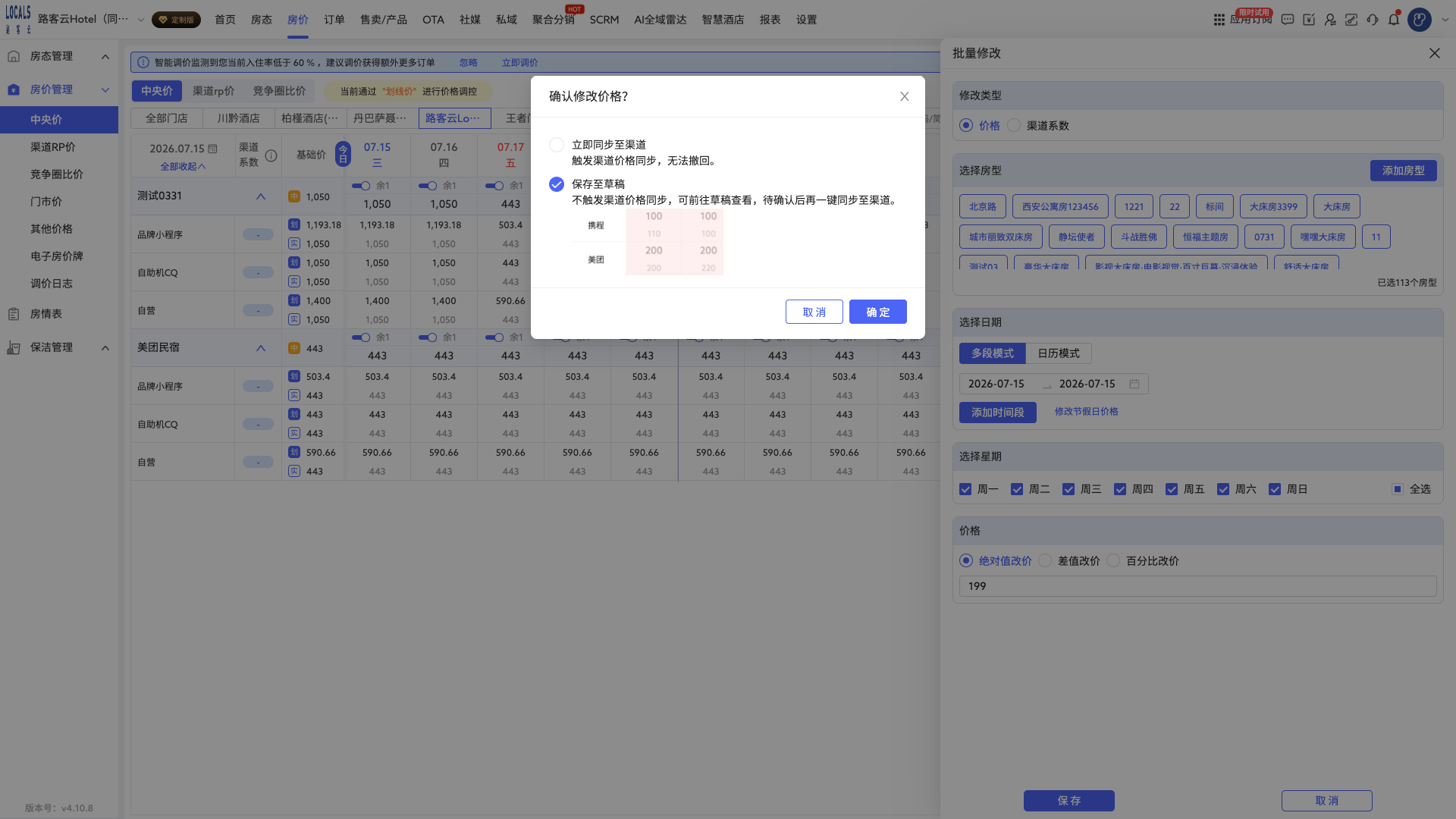1456x819 pixels.
Task: Expand the 房态管理 sidebar section
Action: (105, 56)
